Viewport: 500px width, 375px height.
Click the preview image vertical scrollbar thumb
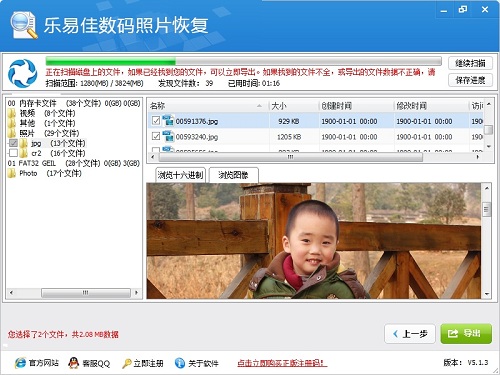click(x=486, y=210)
